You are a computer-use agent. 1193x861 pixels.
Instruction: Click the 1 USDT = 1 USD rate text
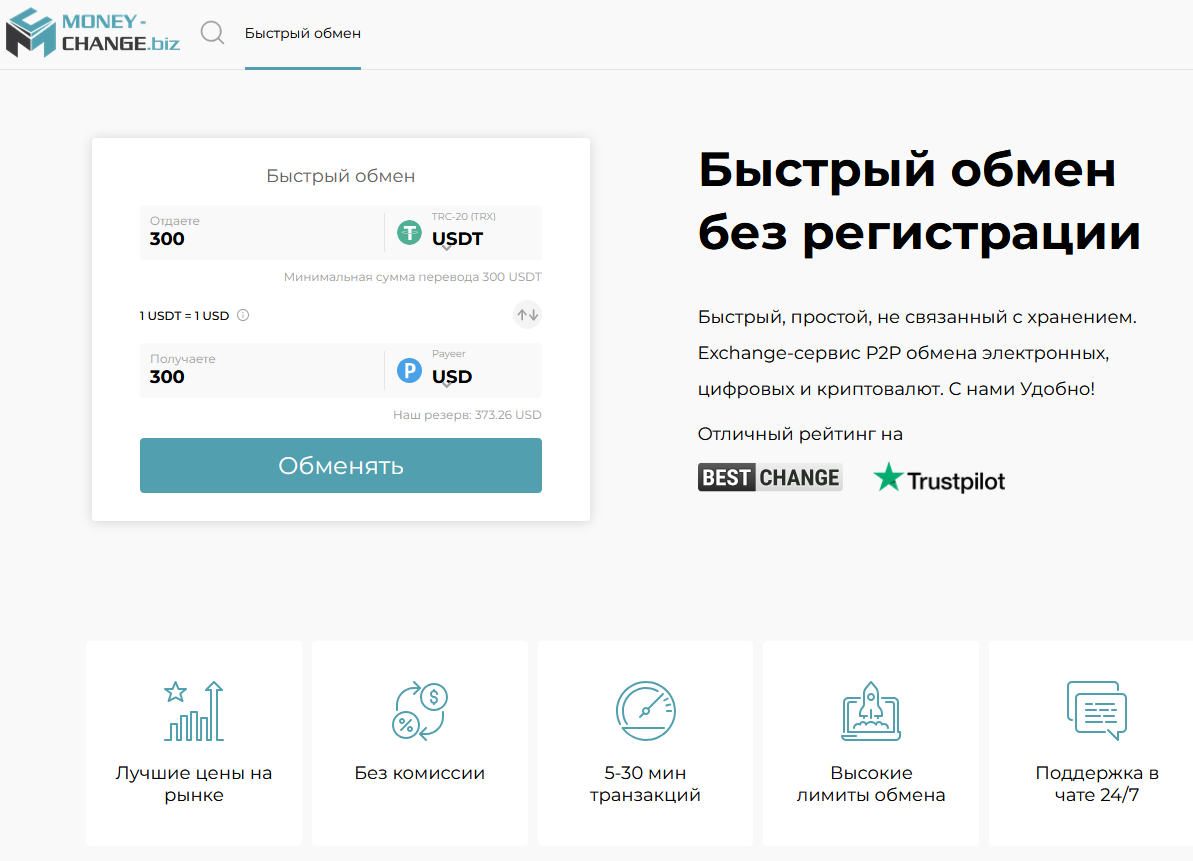[184, 316]
